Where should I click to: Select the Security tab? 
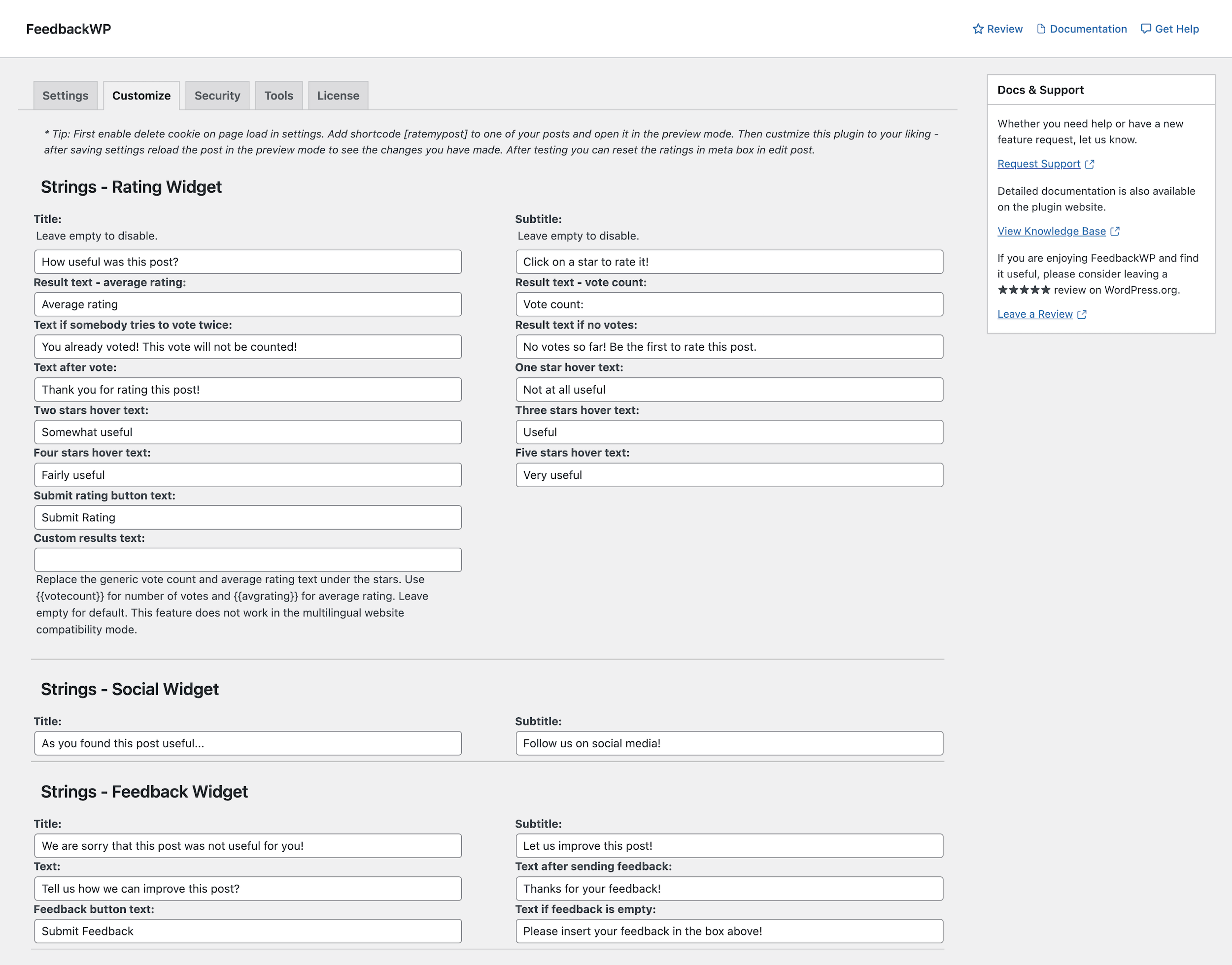point(217,95)
